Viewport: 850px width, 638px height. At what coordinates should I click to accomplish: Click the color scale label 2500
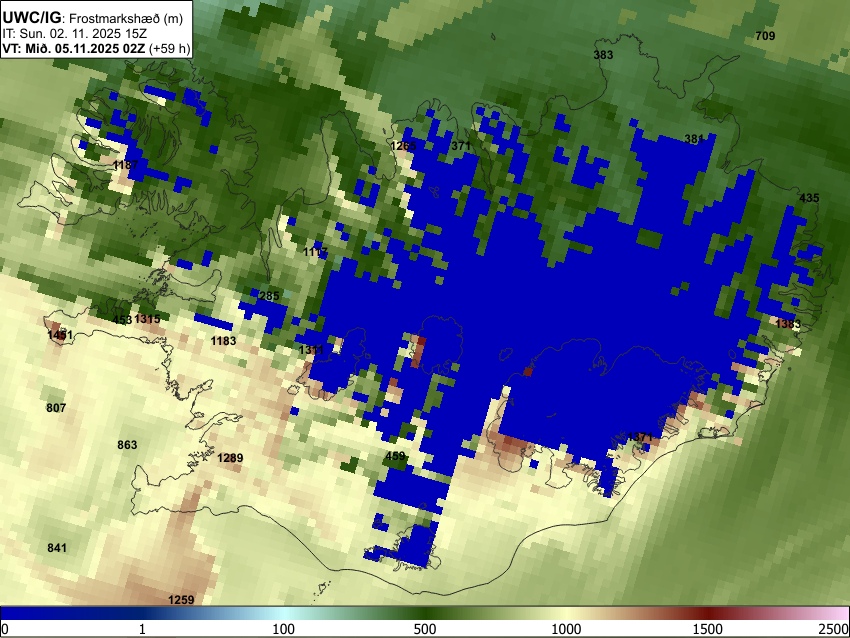pos(835,629)
